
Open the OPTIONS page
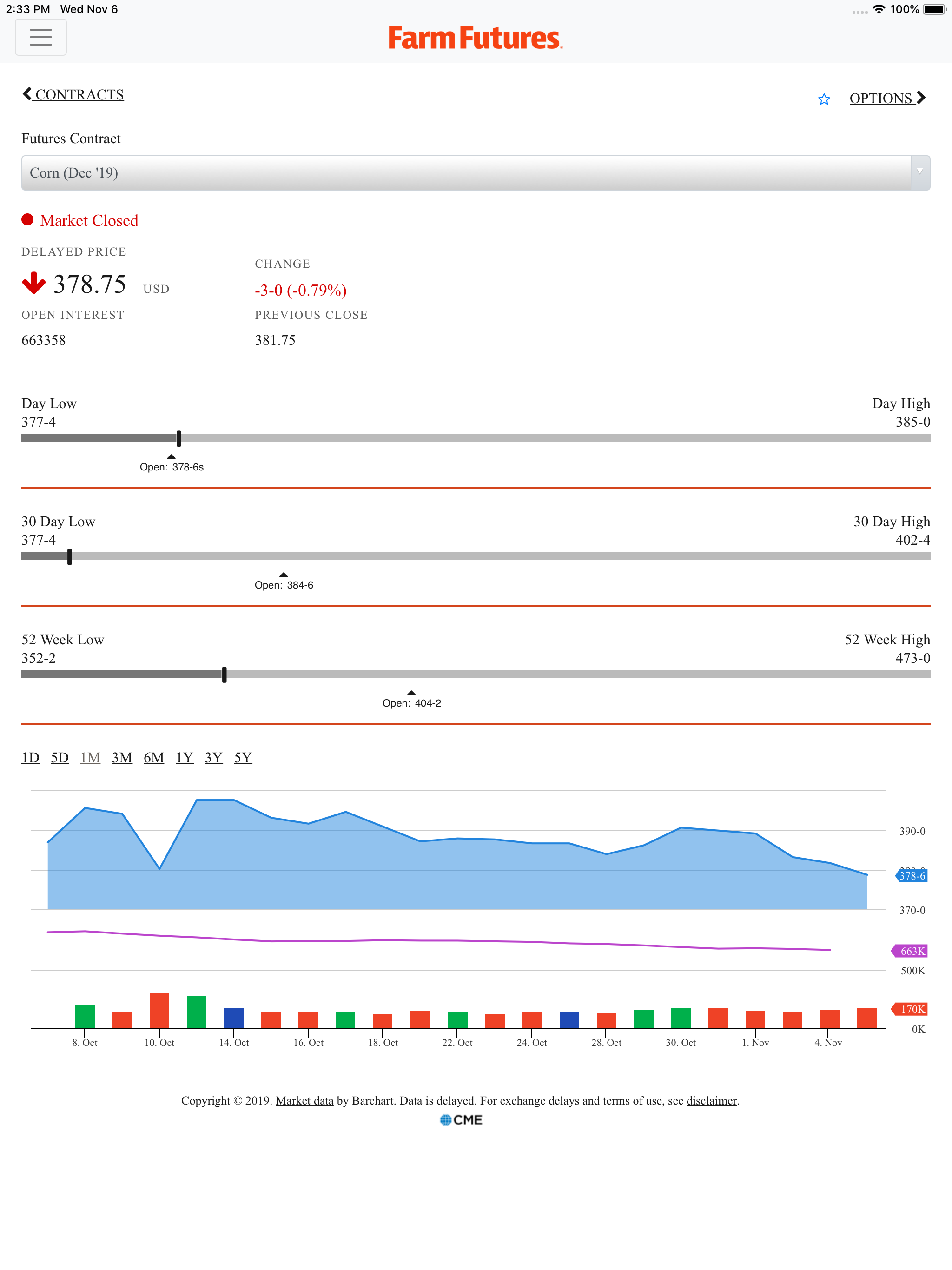888,98
